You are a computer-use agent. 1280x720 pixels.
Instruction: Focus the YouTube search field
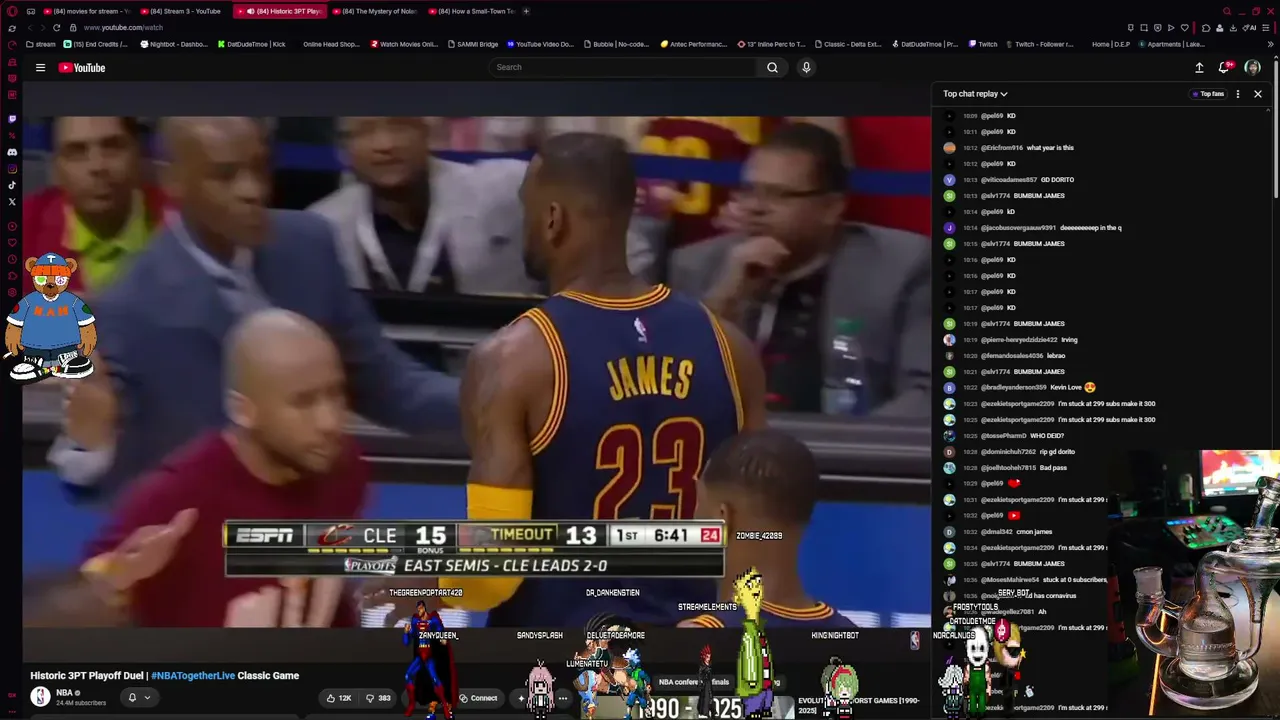(625, 67)
